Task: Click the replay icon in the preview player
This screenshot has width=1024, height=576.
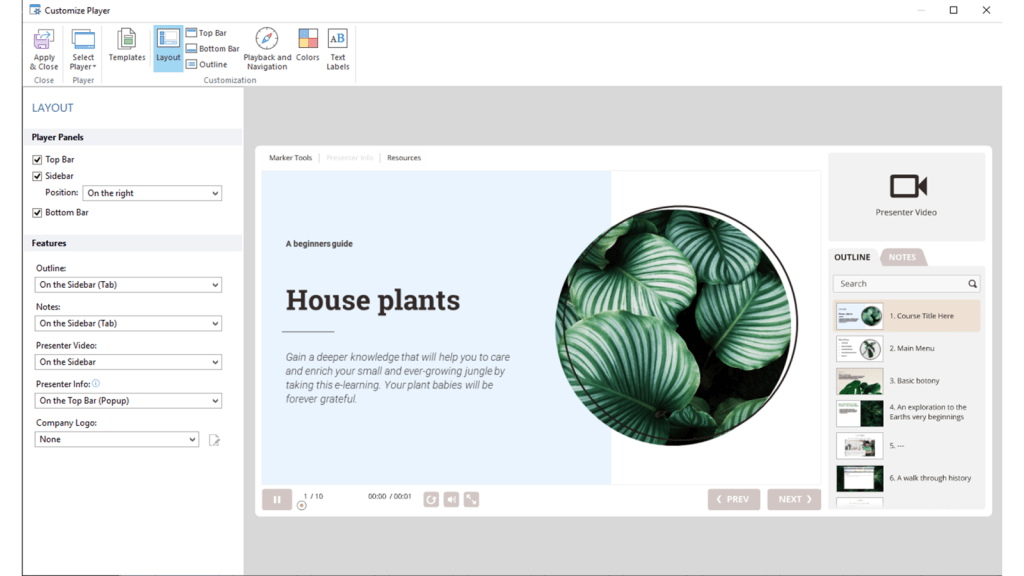Action: pyautogui.click(x=430, y=499)
